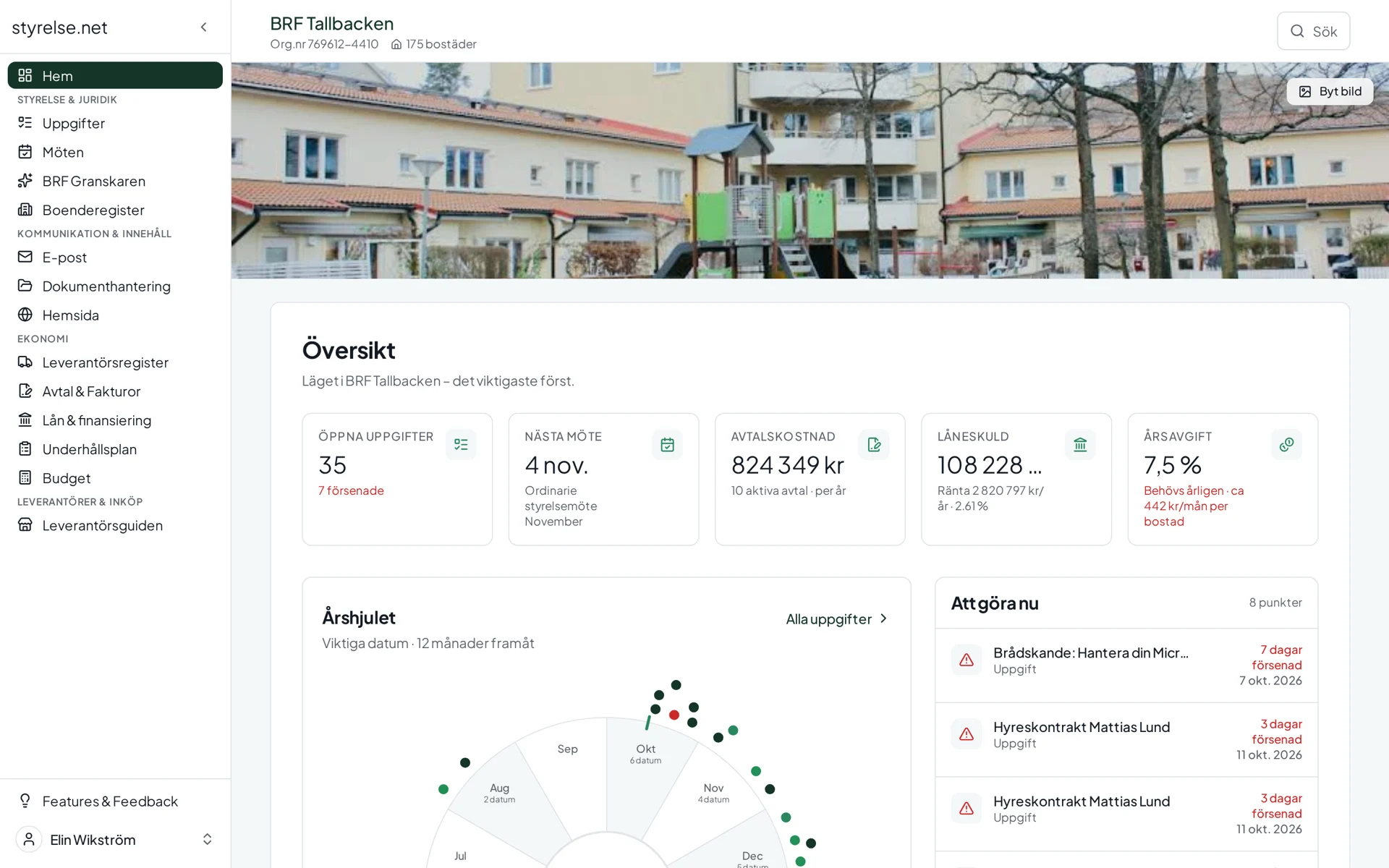The height and width of the screenshot is (868, 1389).
Task: Click the 824 349 kr value
Action: [x=788, y=465]
